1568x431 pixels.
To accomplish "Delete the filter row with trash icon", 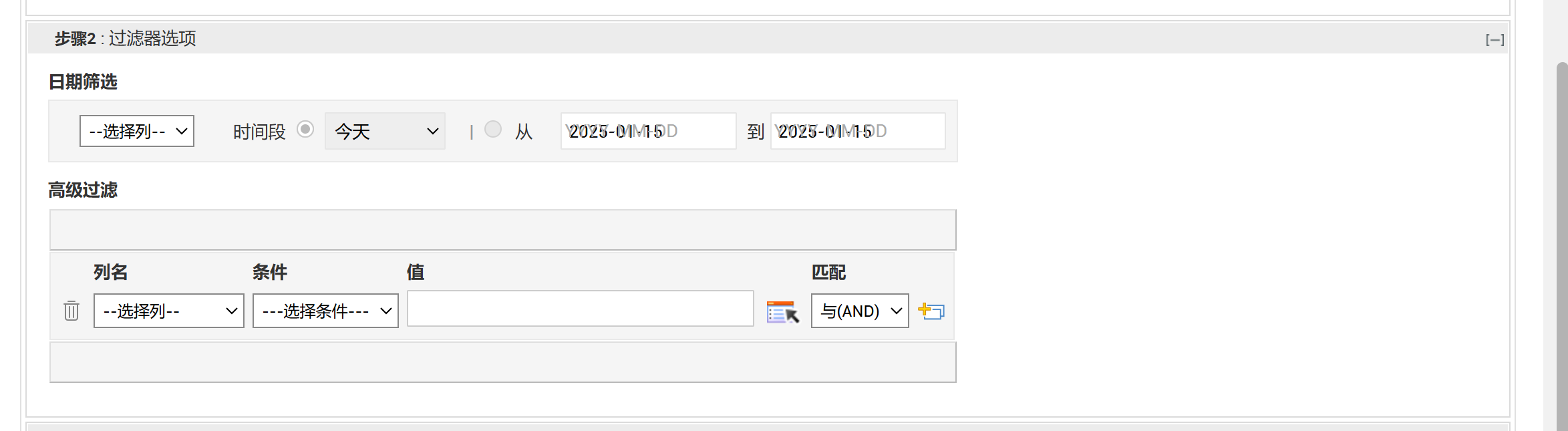I will pos(71,311).
